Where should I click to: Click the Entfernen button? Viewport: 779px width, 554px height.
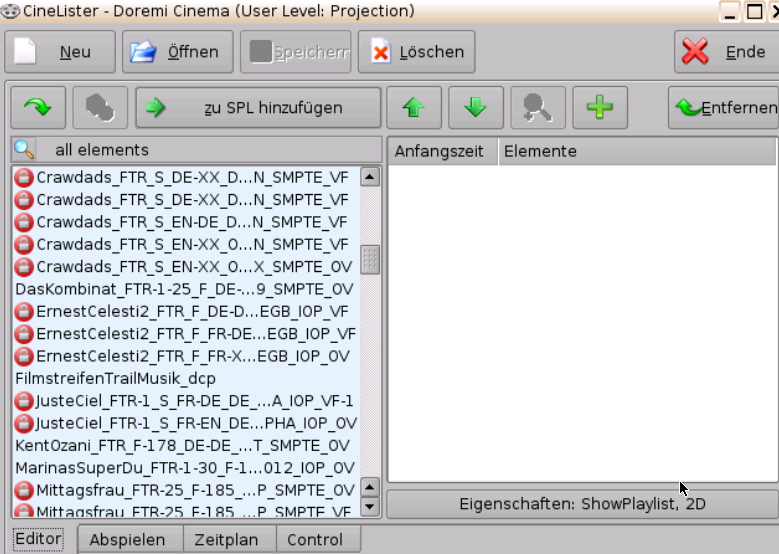point(724,108)
